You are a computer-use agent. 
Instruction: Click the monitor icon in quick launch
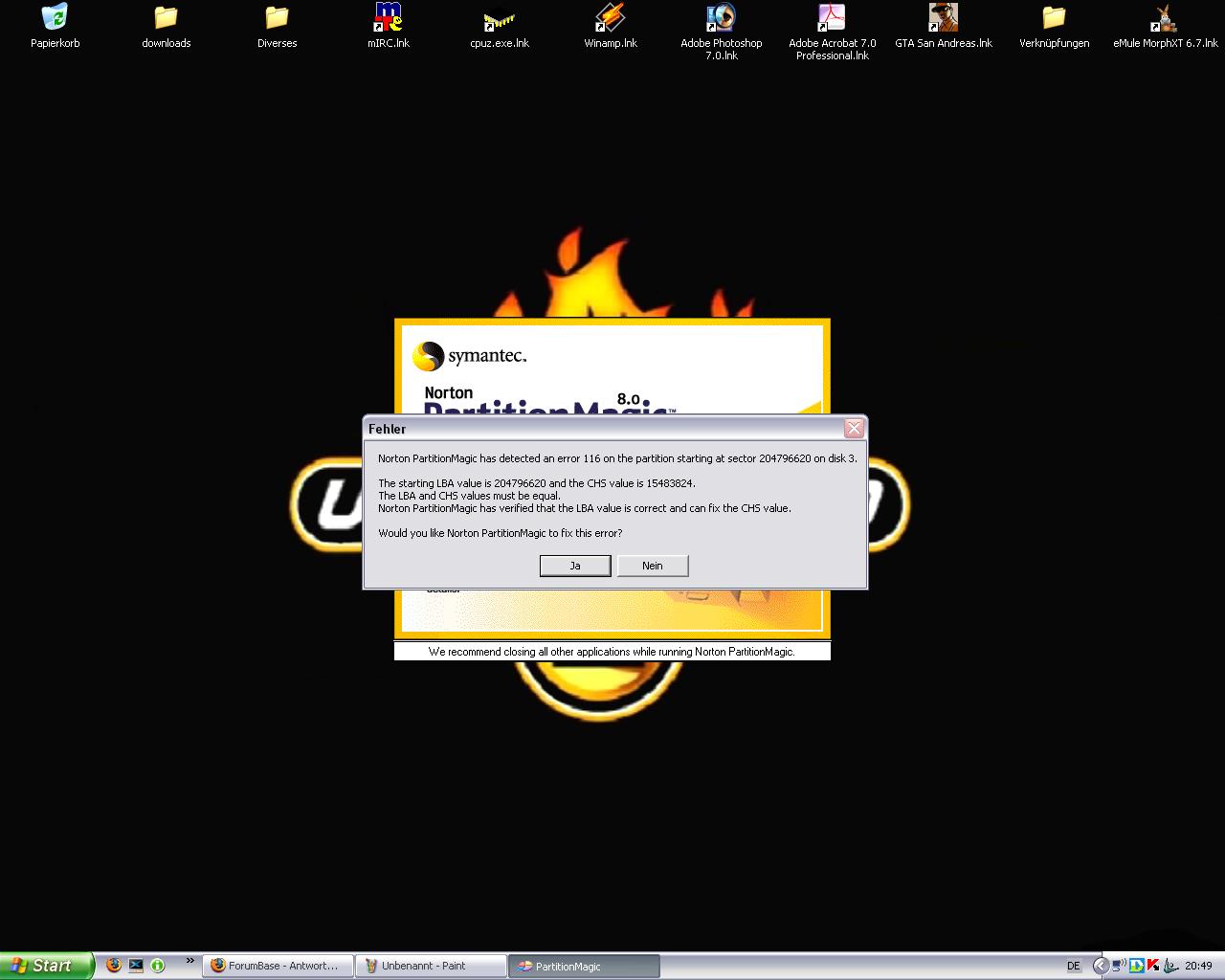point(136,966)
